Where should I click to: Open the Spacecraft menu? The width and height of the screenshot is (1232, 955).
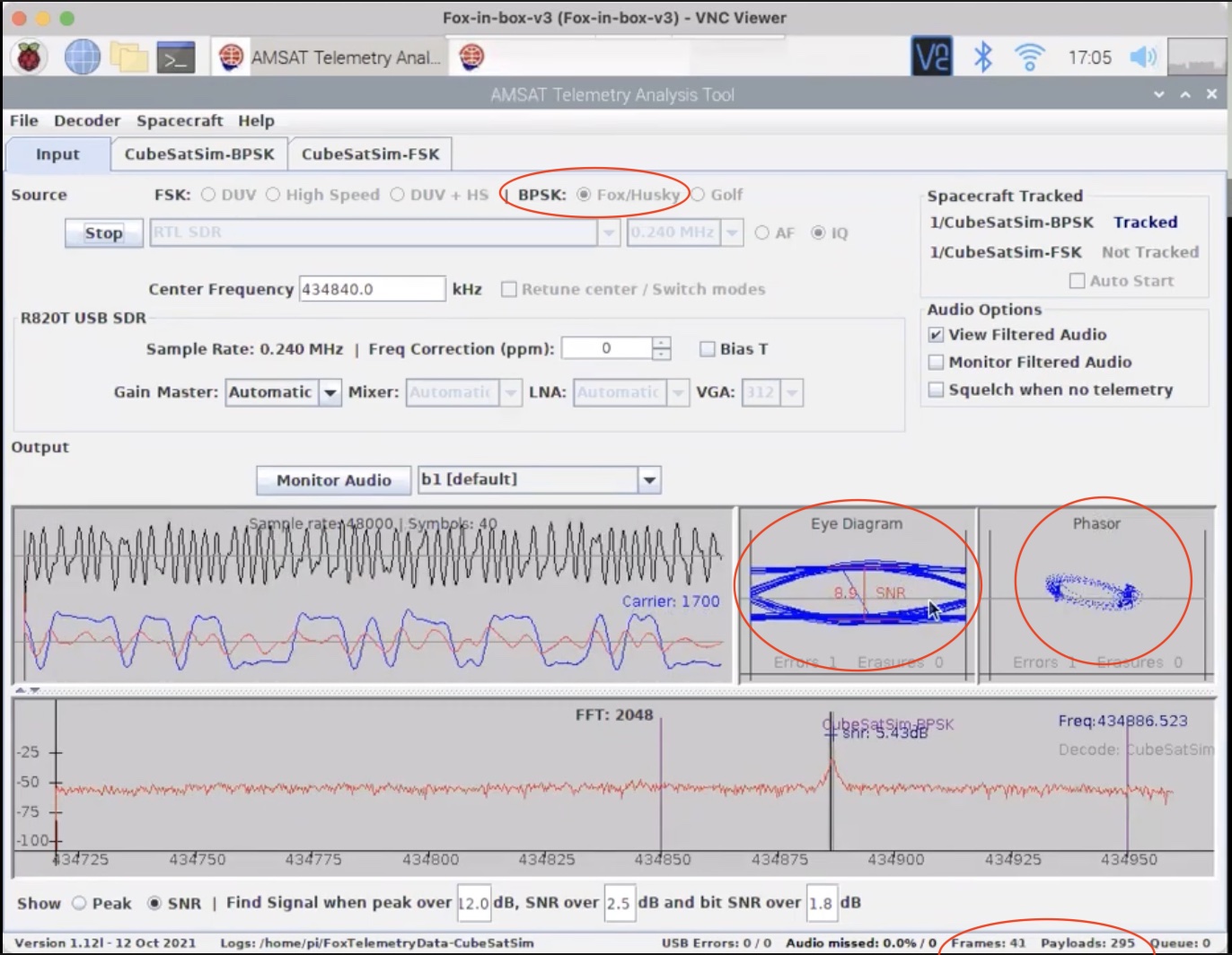point(180,120)
